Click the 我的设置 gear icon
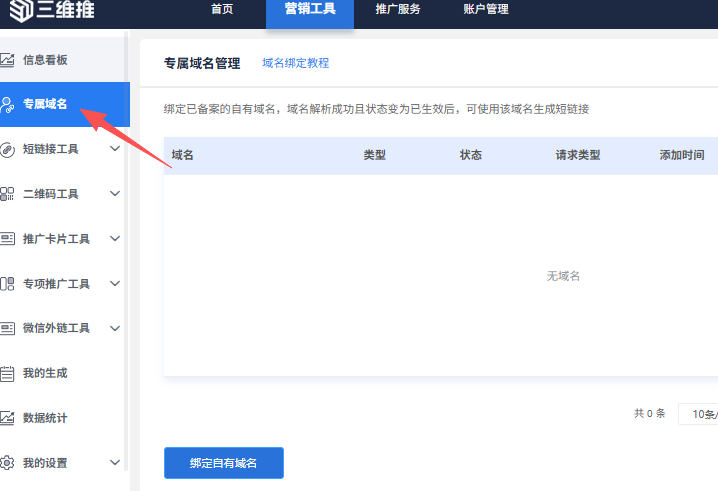The width and height of the screenshot is (718, 491). pyautogui.click(x=7, y=463)
